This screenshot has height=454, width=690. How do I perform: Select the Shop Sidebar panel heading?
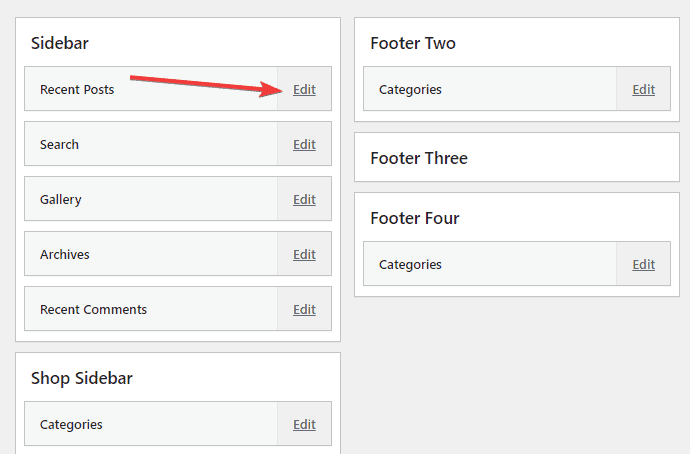[x=82, y=378]
